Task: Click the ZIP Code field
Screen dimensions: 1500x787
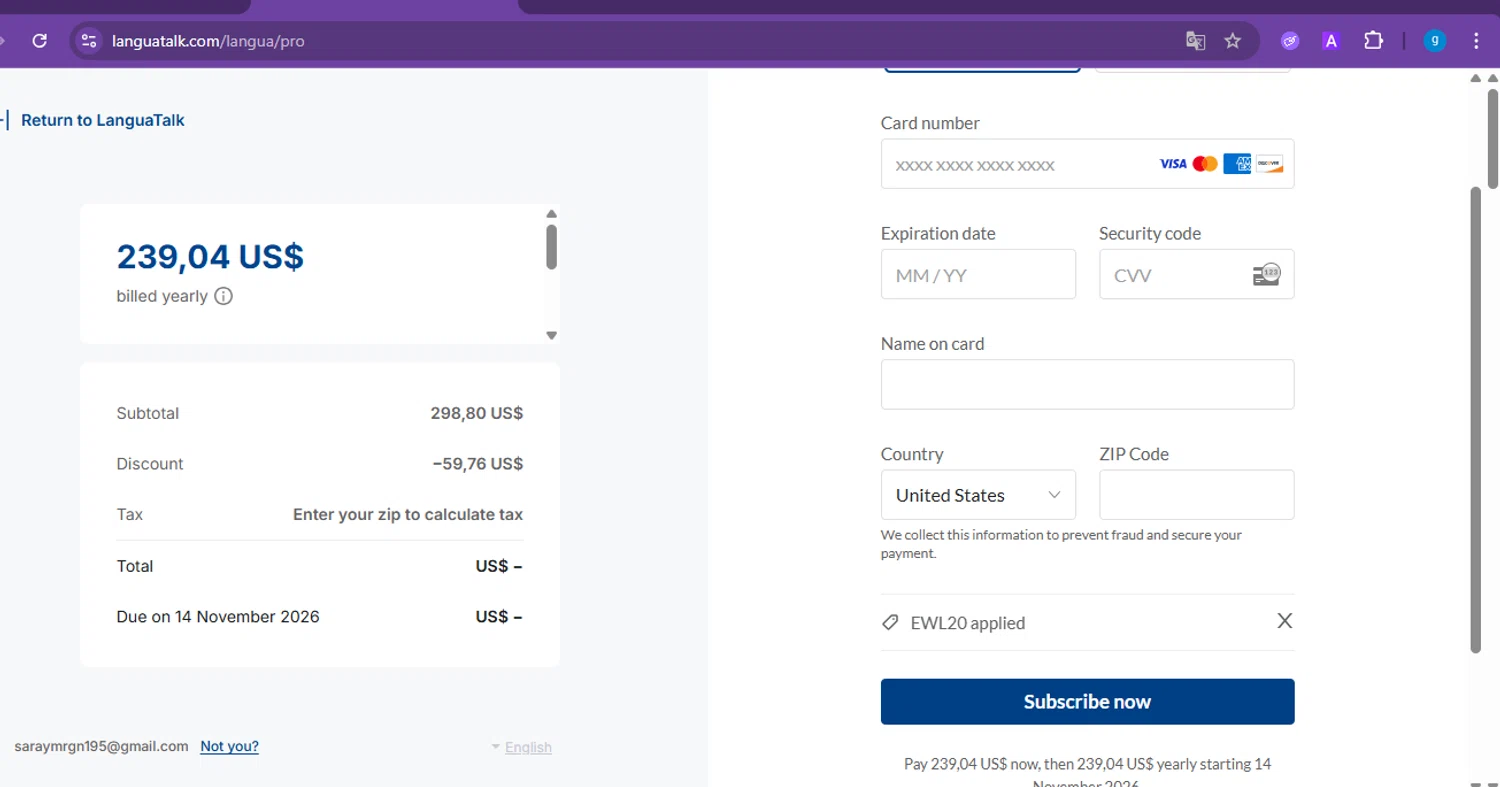Action: pyautogui.click(x=1197, y=495)
